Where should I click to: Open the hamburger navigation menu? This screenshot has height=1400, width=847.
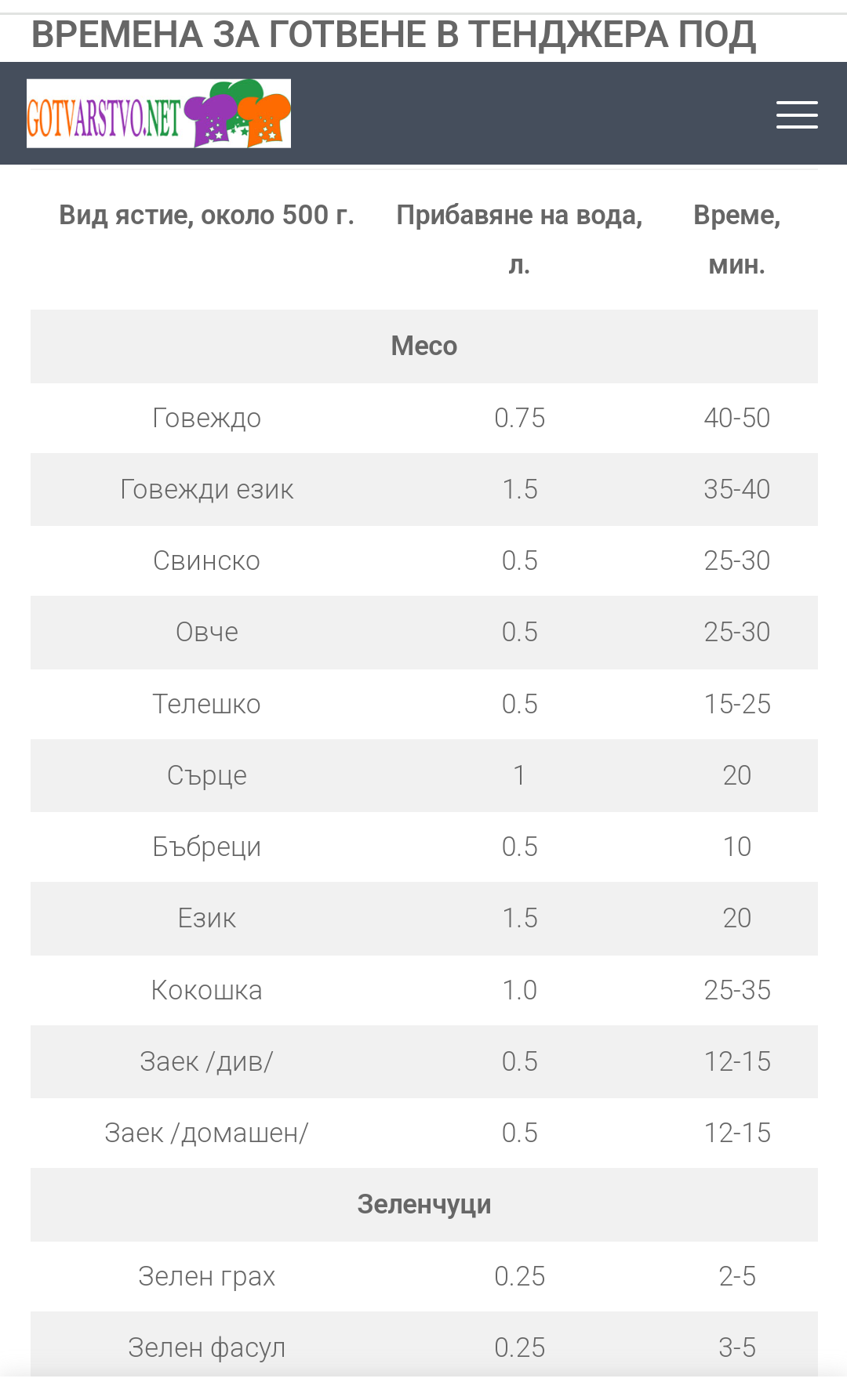pos(797,114)
